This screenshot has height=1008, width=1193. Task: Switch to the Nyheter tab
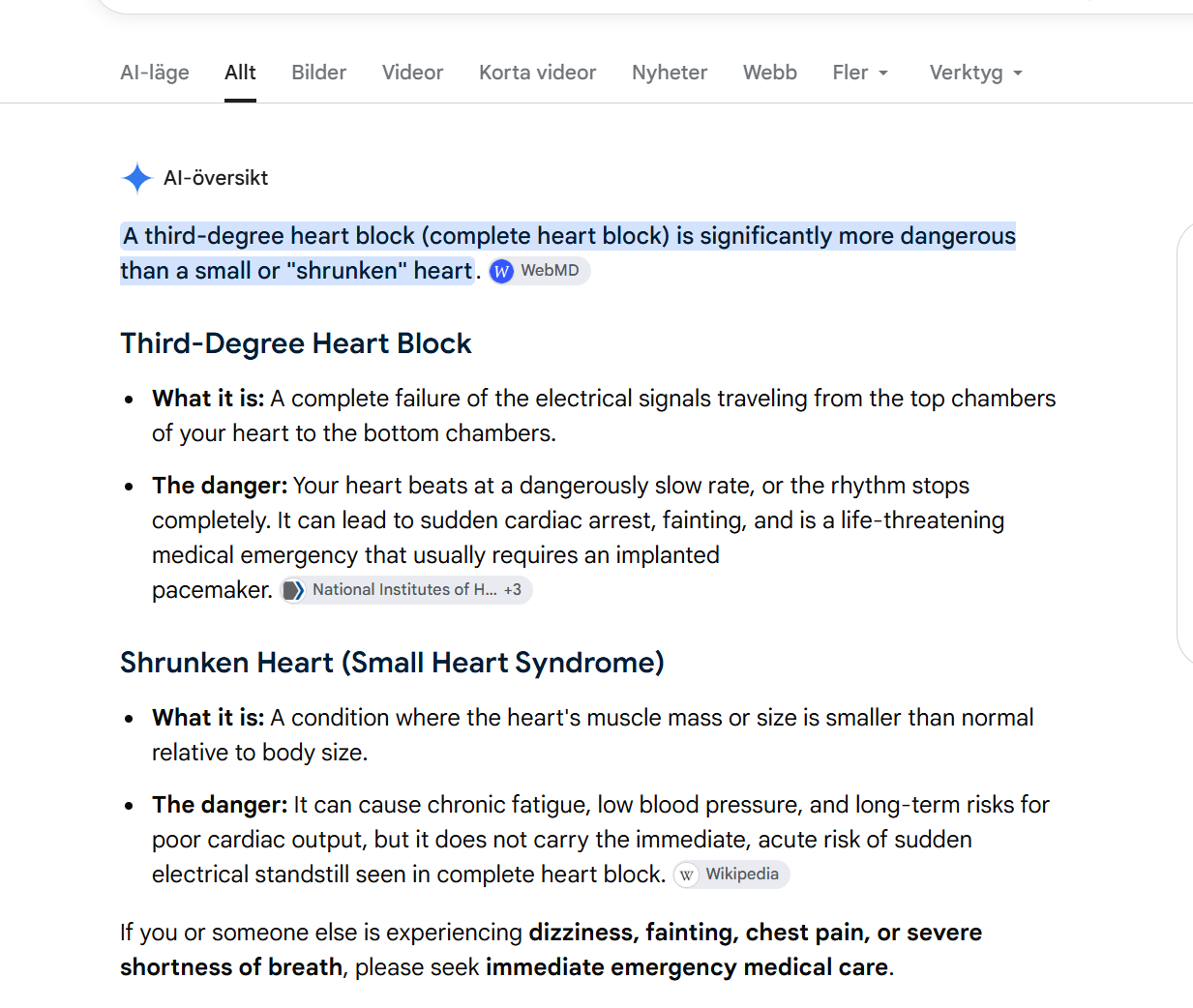(670, 73)
